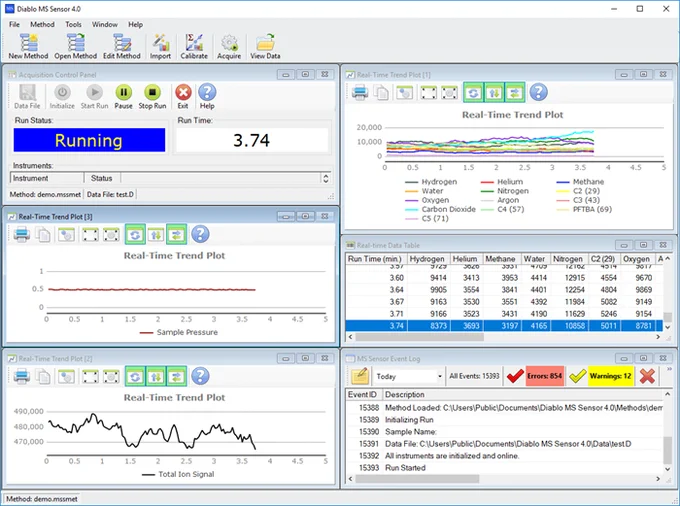Open the File menu
The height and width of the screenshot is (506, 680).
pyautogui.click(x=14, y=24)
